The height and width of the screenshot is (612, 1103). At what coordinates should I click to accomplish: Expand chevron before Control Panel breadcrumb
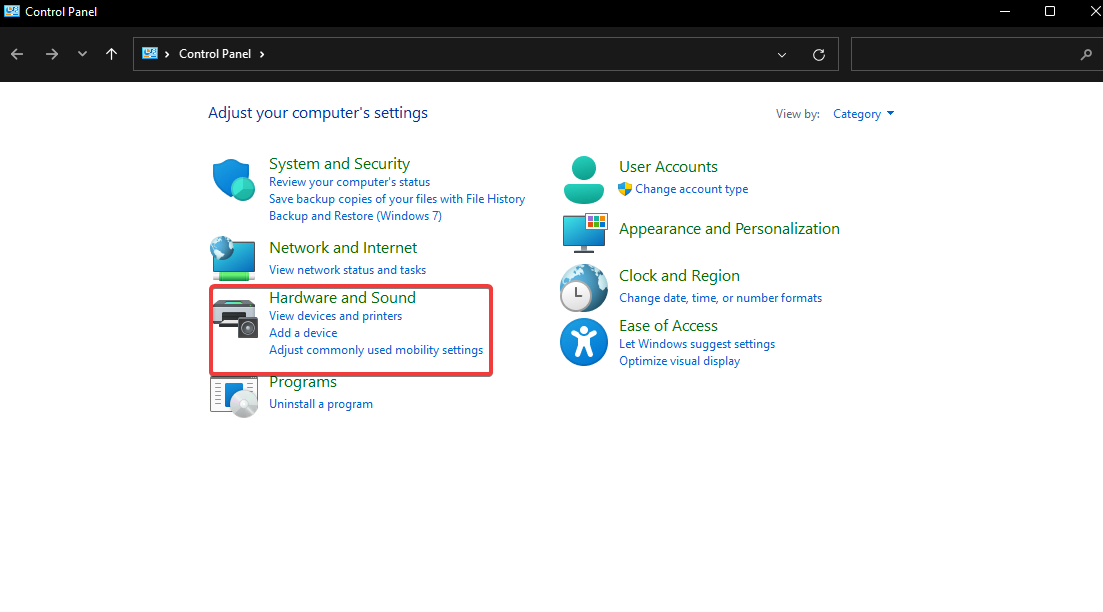[167, 54]
